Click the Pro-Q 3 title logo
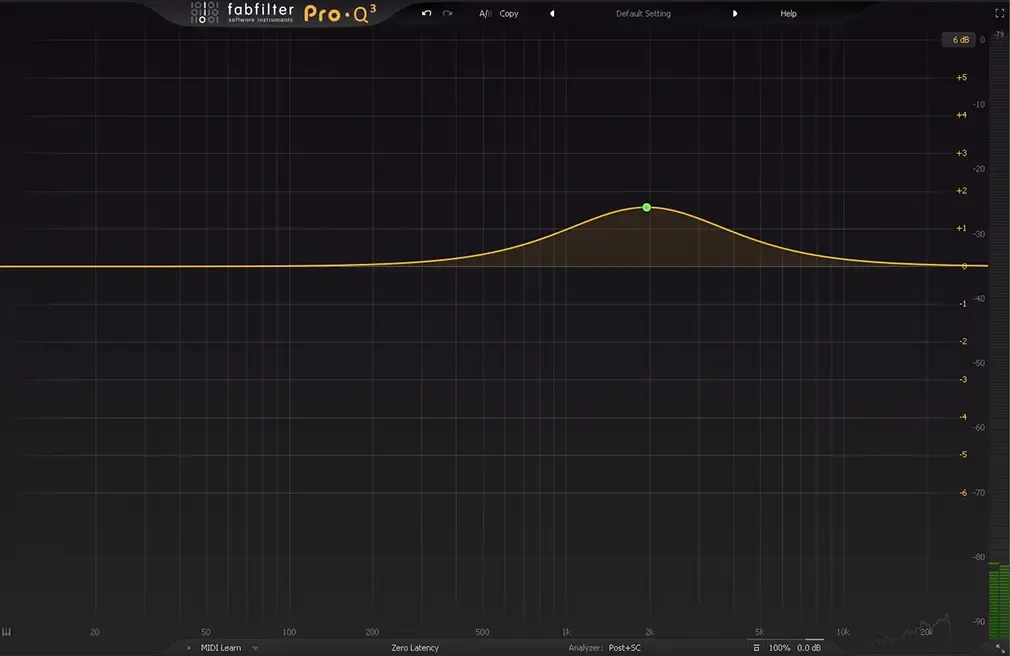The height and width of the screenshot is (656, 1010). (x=339, y=14)
